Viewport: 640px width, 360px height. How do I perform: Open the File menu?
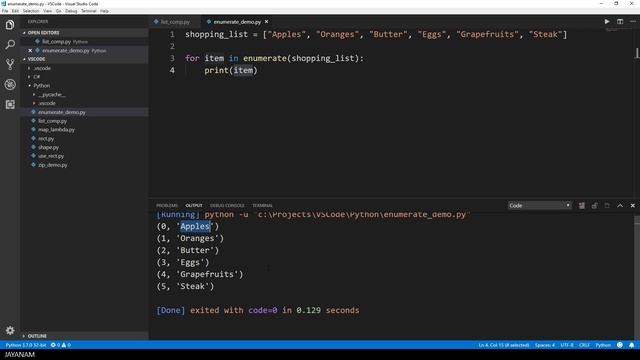click(x=5, y=11)
